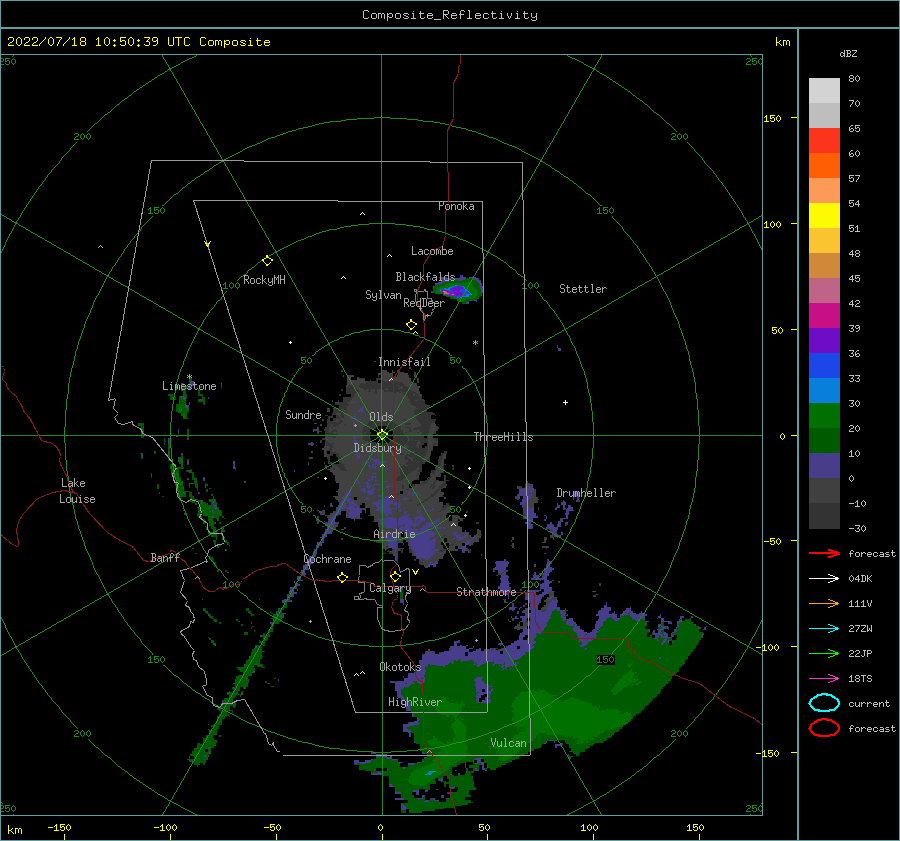This screenshot has width=900, height=841.
Task: Click -150 on the bottom km axis
Action: (59, 827)
